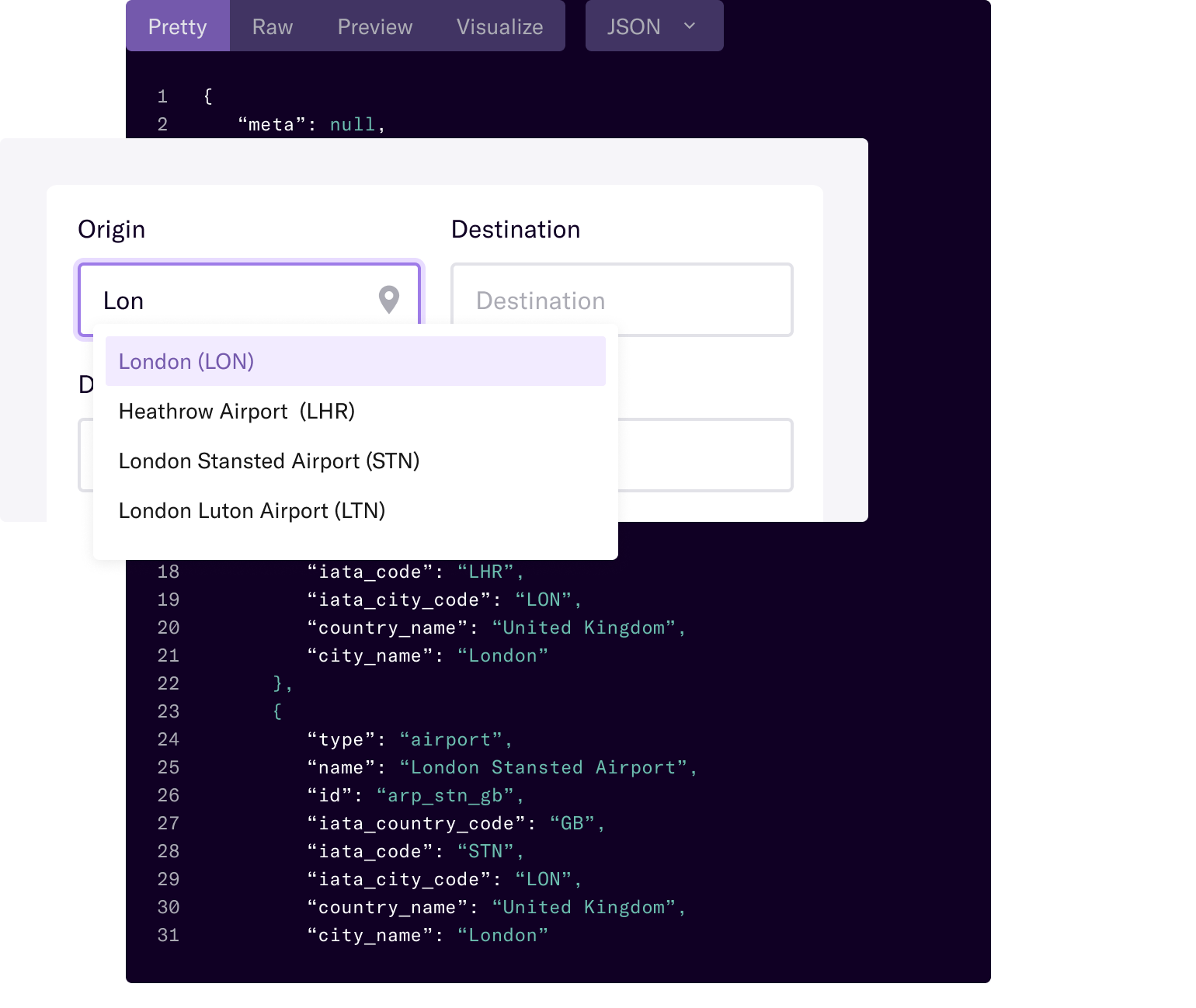The height and width of the screenshot is (1008, 1196).
Task: Select London (LON) from the suggestions
Action: [x=186, y=361]
